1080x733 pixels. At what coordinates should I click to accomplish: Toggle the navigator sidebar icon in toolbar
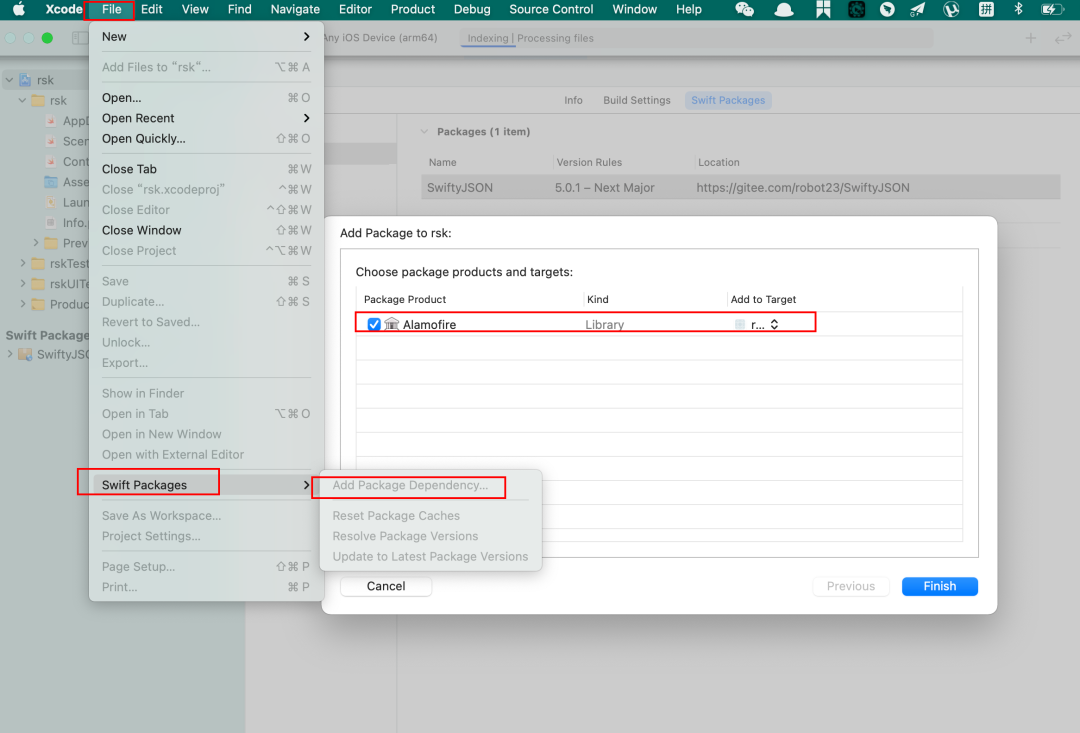point(80,38)
